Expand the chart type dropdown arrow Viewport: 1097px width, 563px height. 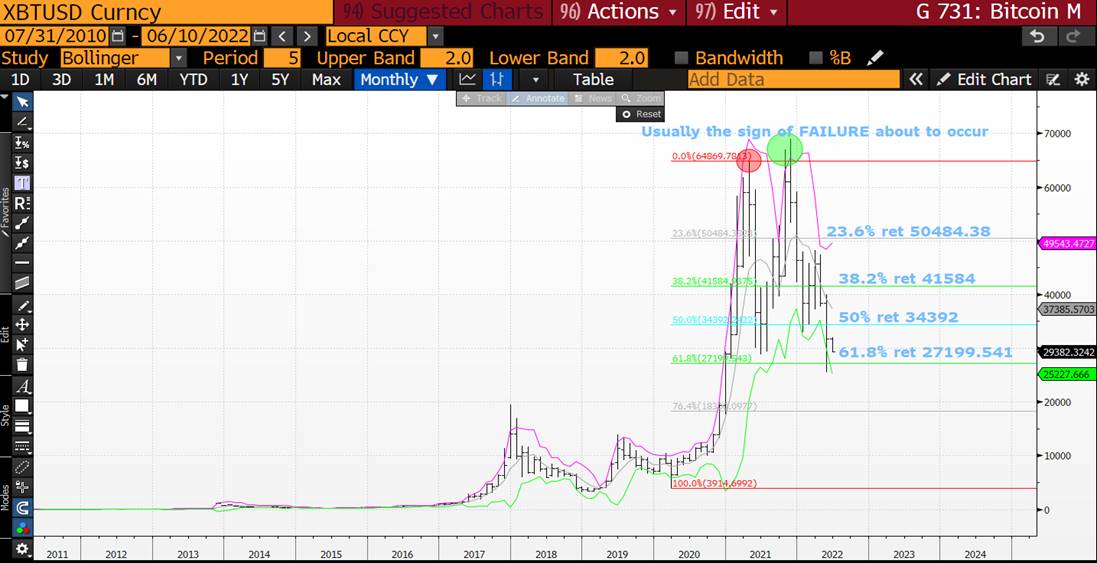tap(536, 80)
